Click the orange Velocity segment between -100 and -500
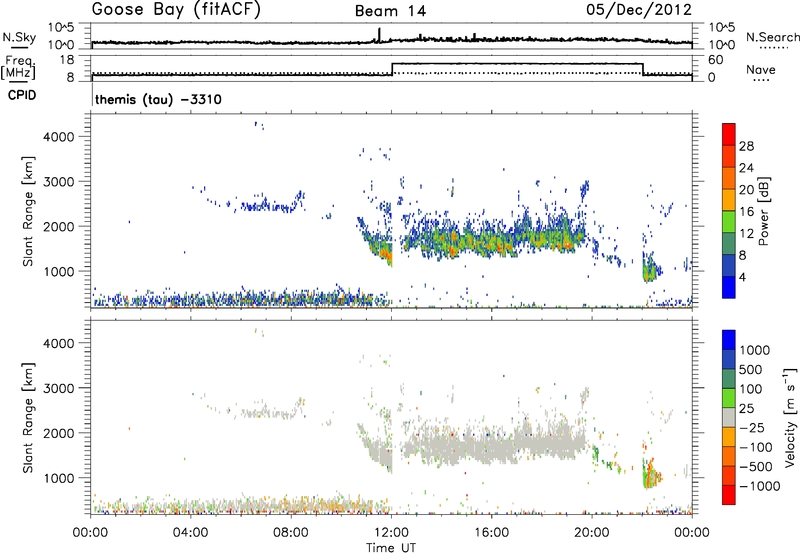The height and width of the screenshot is (554, 800). 729,457
